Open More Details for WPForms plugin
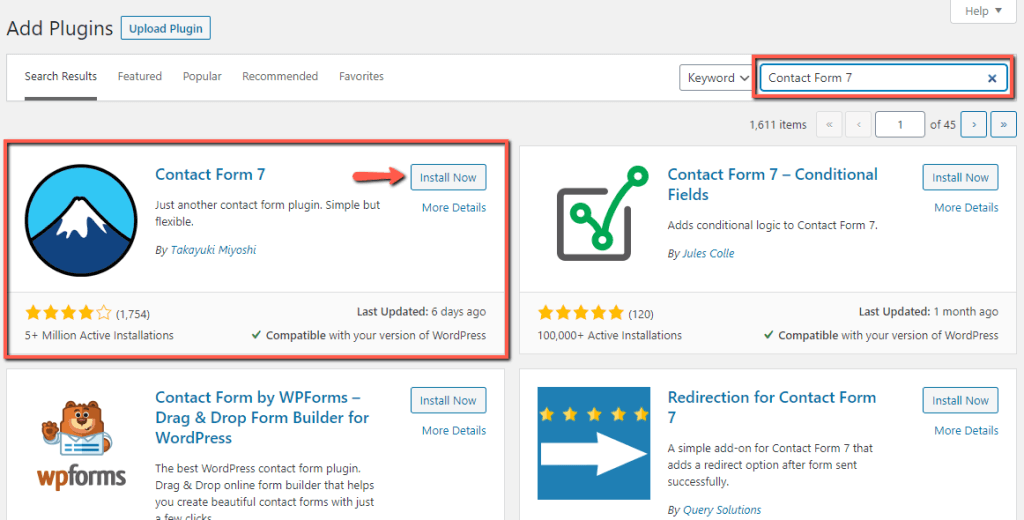This screenshot has height=520, width=1024. [x=454, y=431]
